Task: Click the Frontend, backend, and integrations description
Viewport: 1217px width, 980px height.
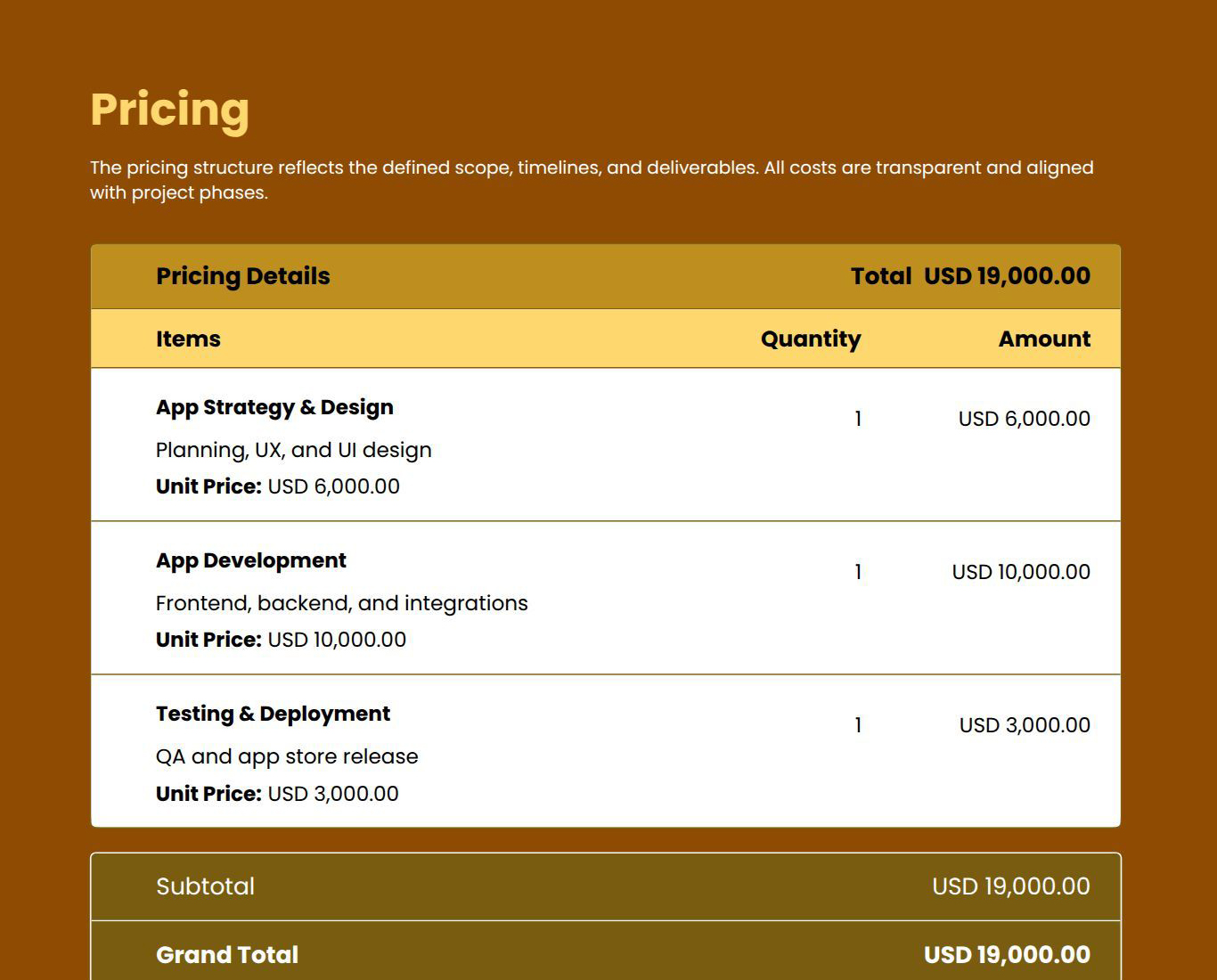Action: (341, 603)
